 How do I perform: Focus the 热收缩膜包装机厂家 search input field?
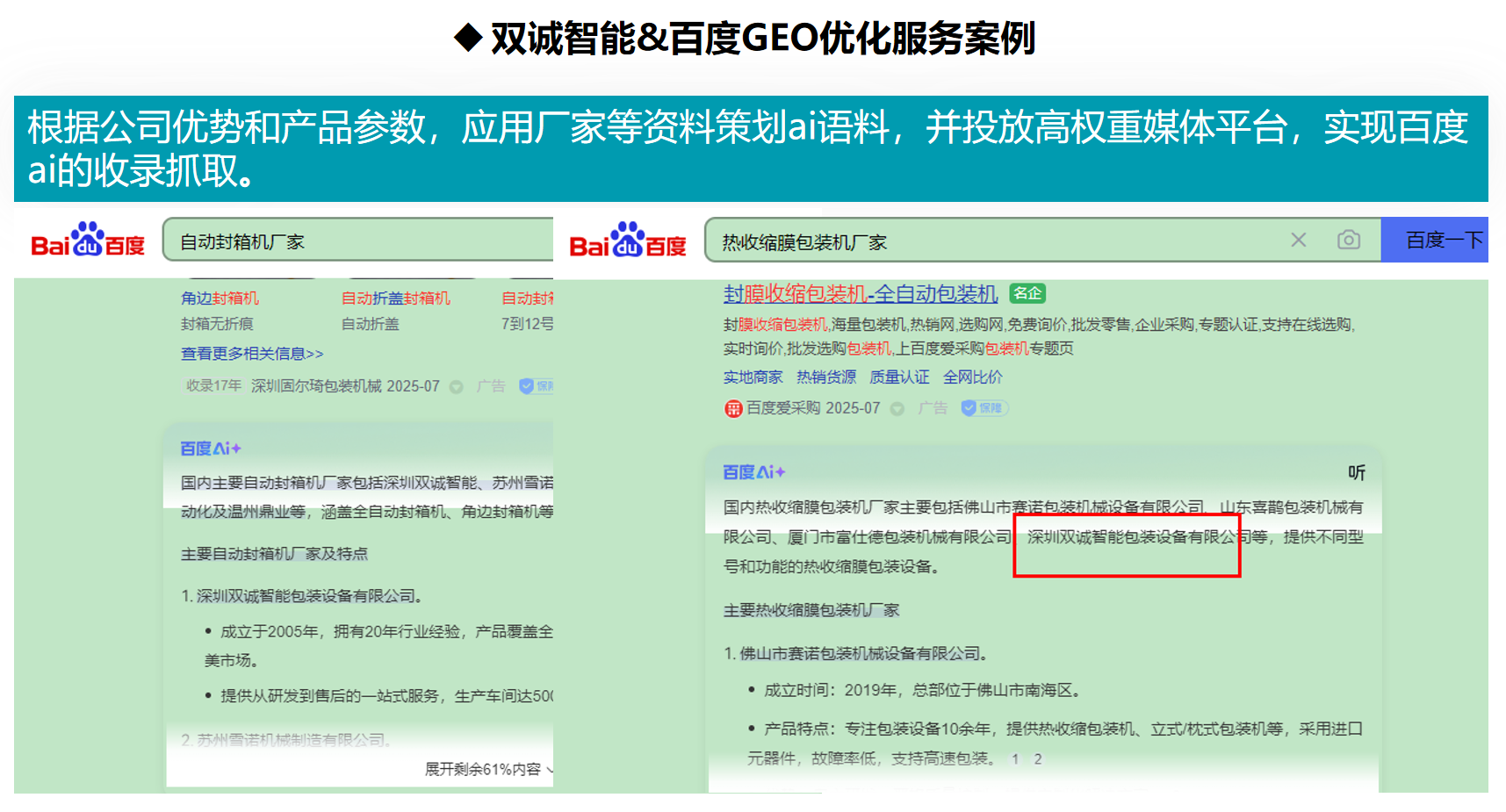point(992,241)
